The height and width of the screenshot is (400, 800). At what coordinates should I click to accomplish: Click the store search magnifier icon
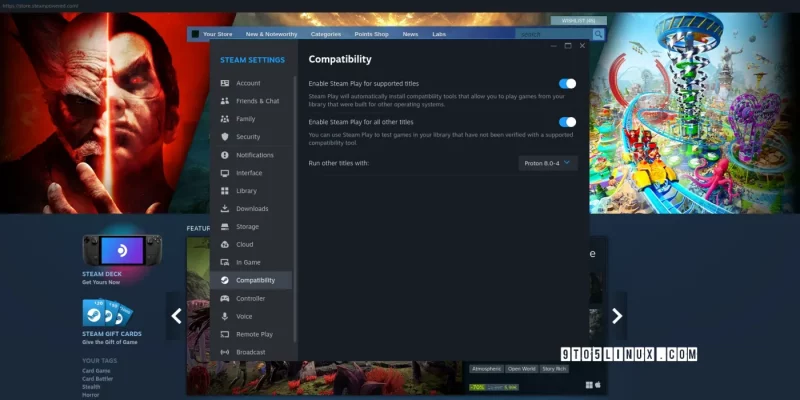[x=598, y=34]
